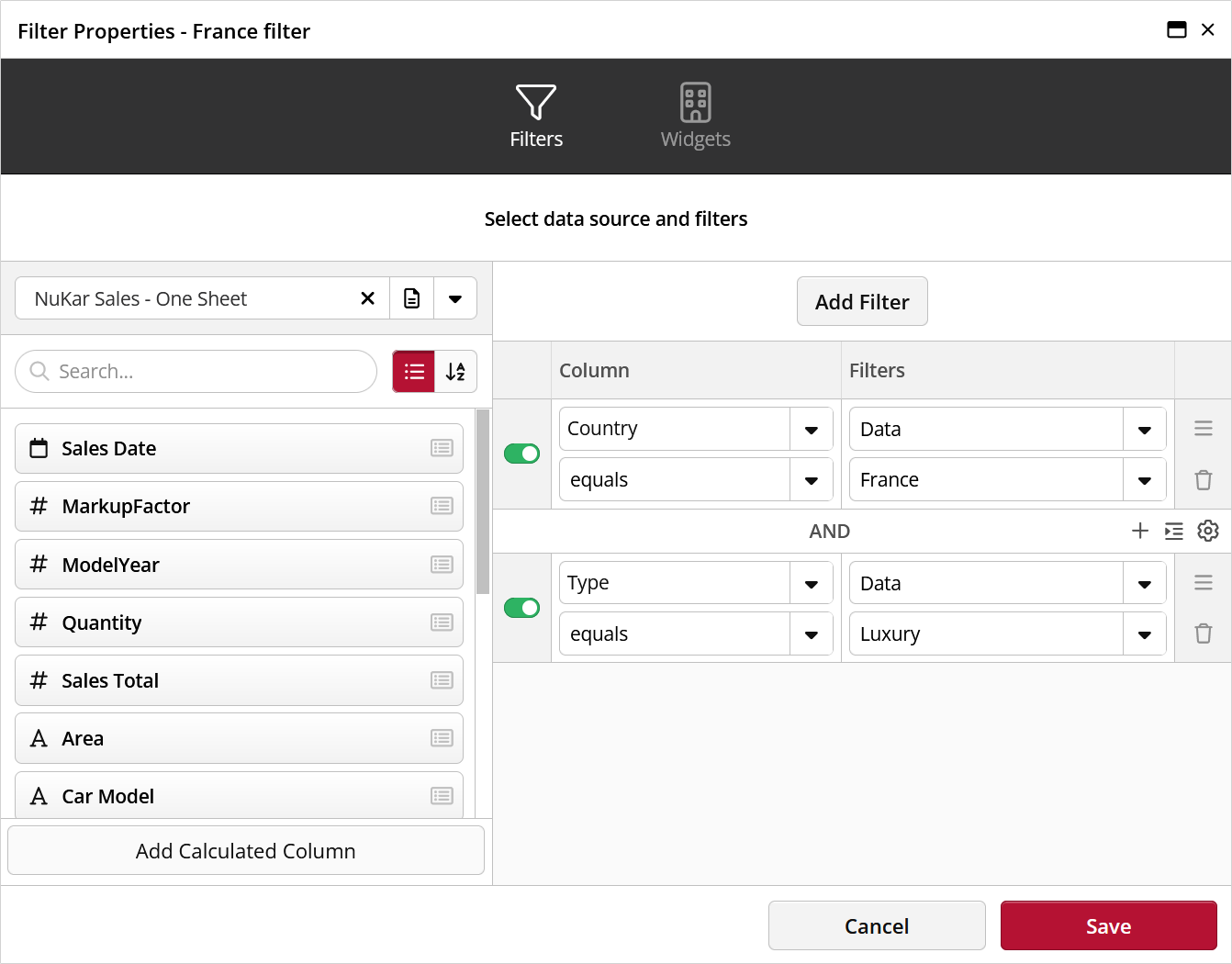The height and width of the screenshot is (964, 1232).
Task: Click the ModelYear details icon
Action: [x=442, y=565]
